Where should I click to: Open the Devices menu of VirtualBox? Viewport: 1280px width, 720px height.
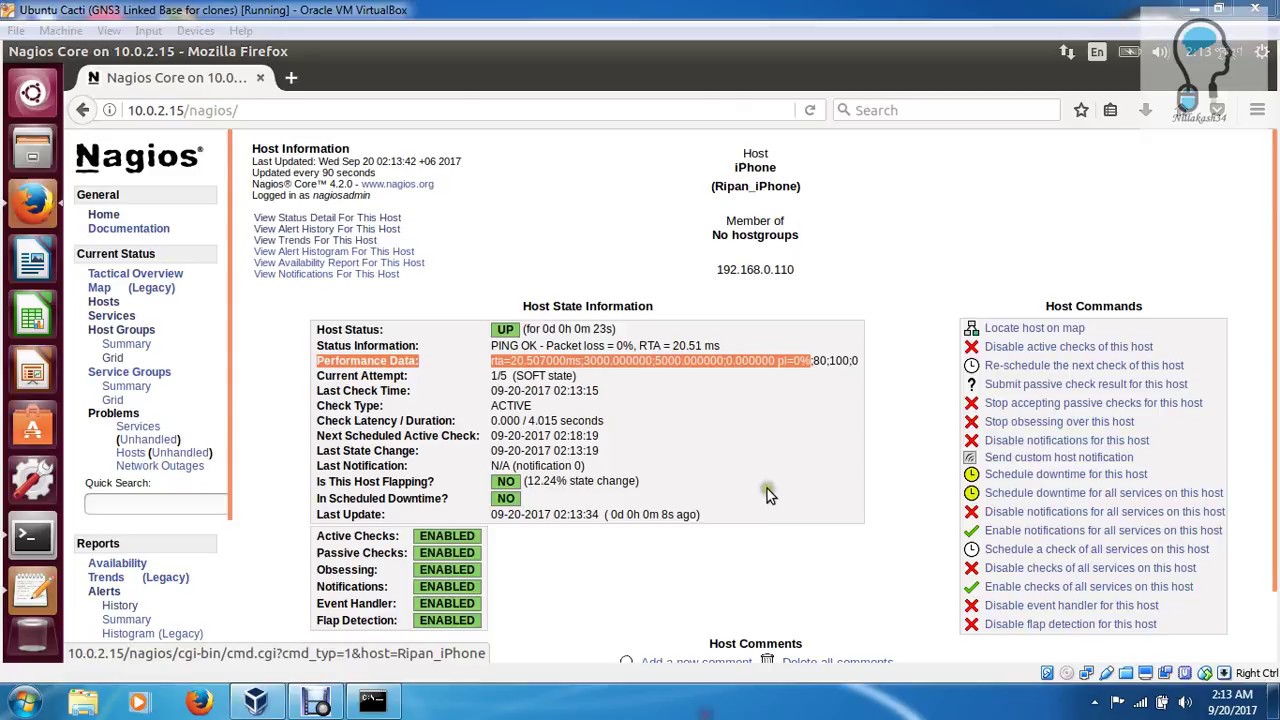click(195, 30)
